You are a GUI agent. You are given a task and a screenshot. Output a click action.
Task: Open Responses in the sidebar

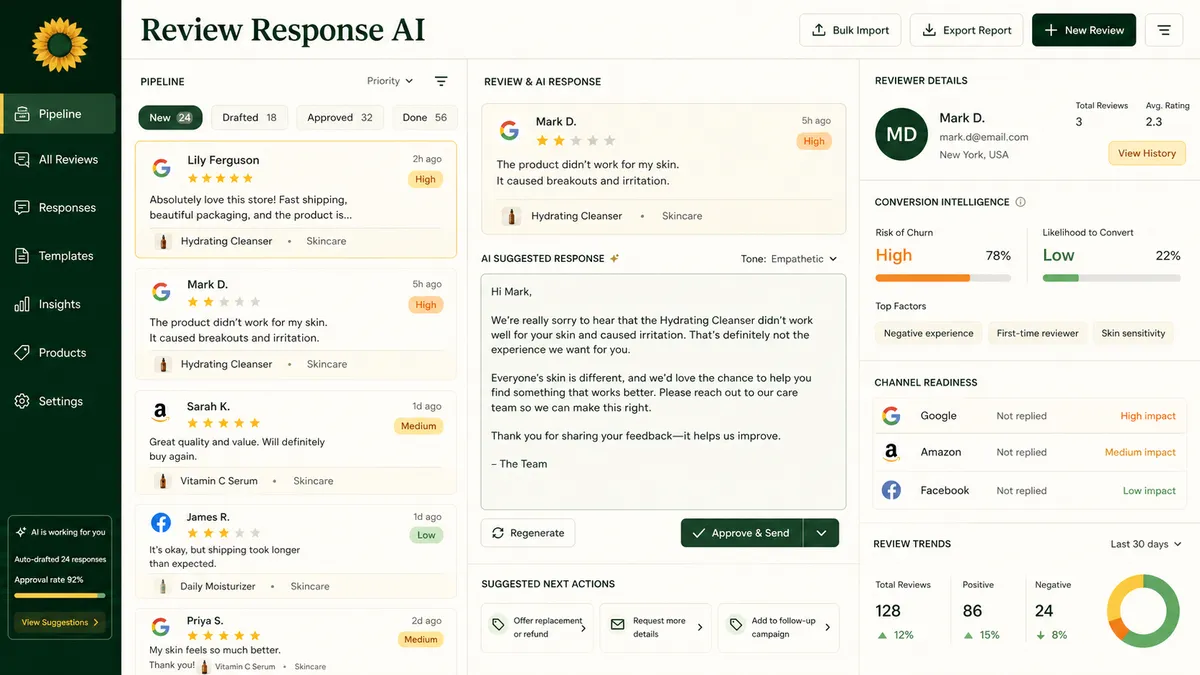pyautogui.click(x=59, y=208)
